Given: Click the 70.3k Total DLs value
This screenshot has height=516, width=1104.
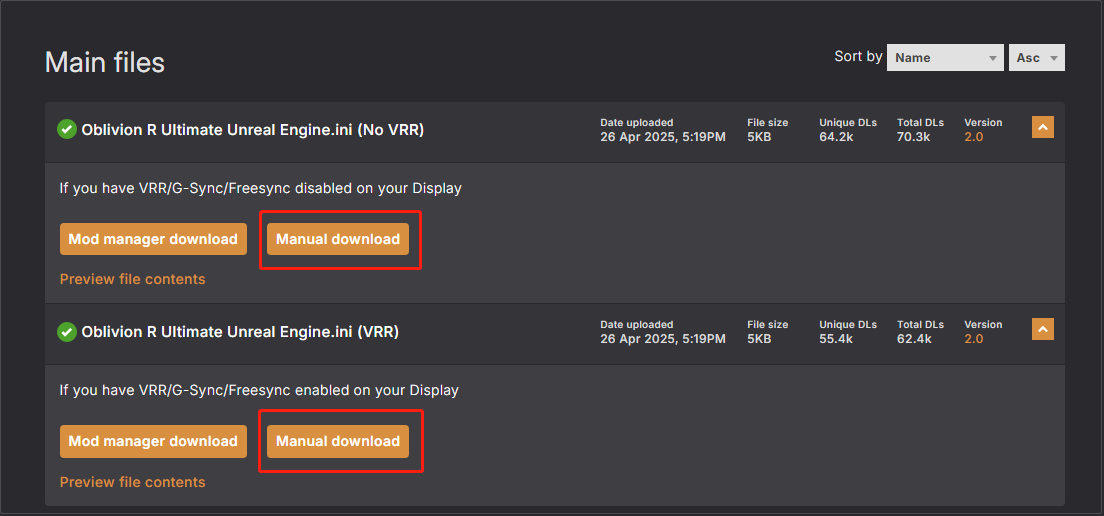Looking at the screenshot, I should tap(913, 137).
